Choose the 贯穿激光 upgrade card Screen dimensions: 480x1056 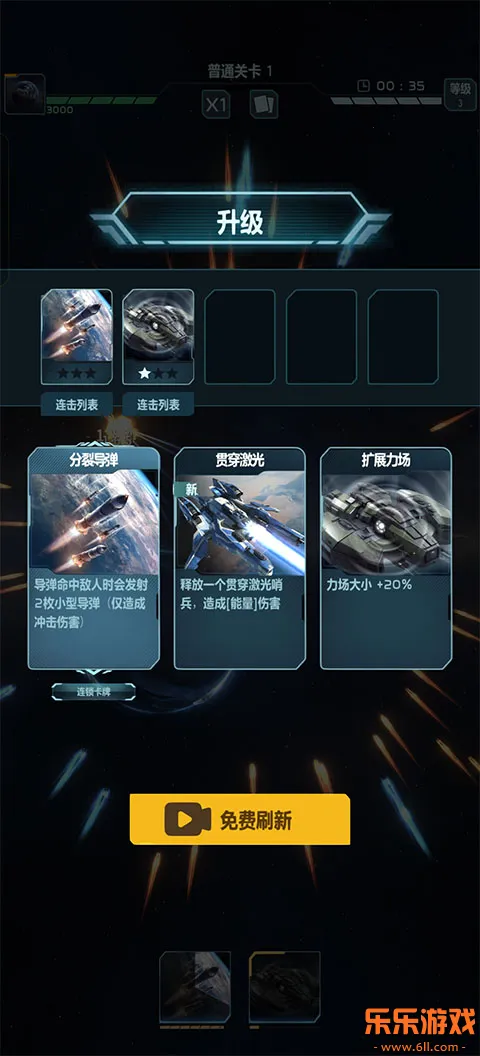[240, 559]
